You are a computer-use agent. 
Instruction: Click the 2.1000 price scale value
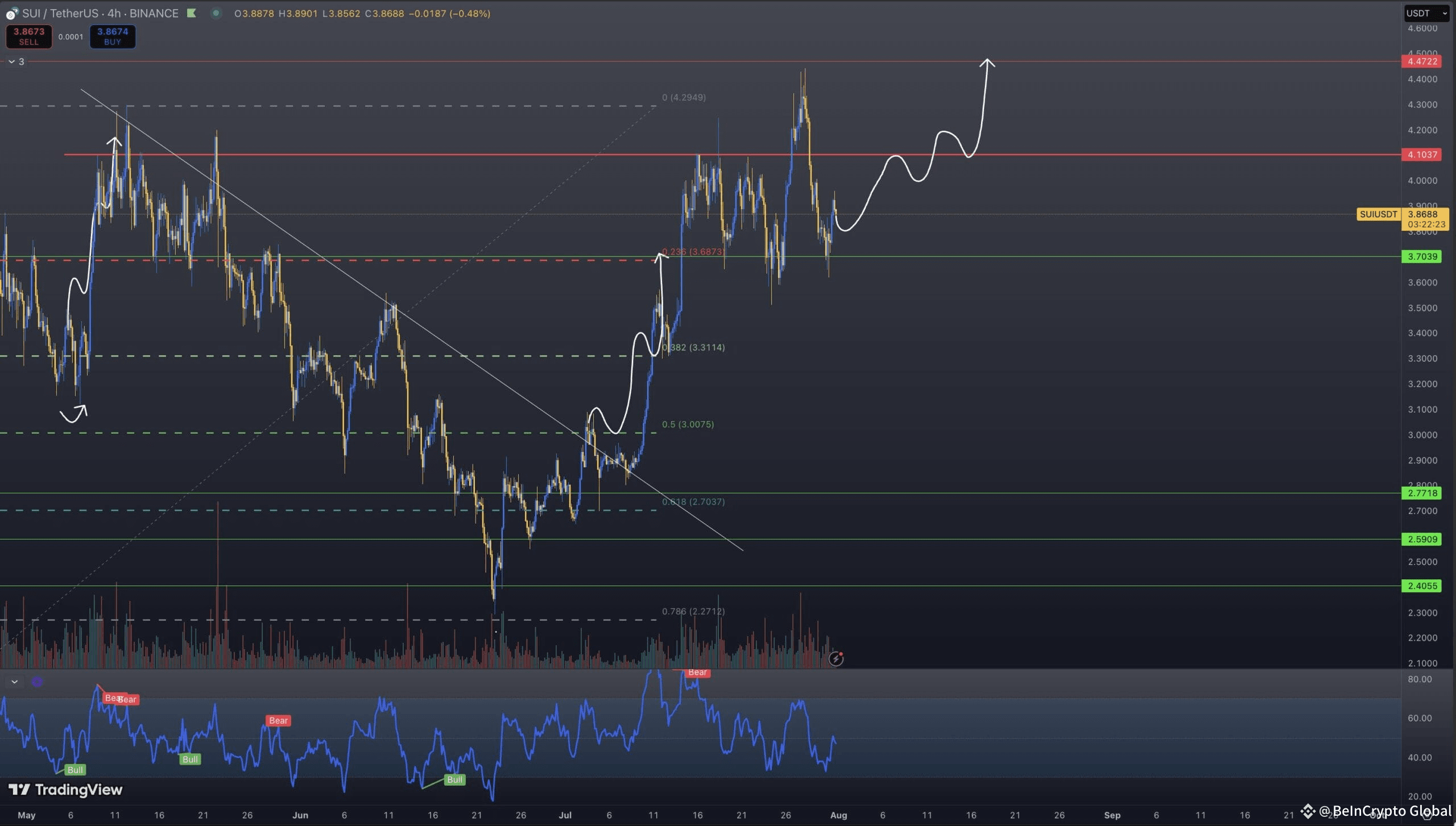1422,663
